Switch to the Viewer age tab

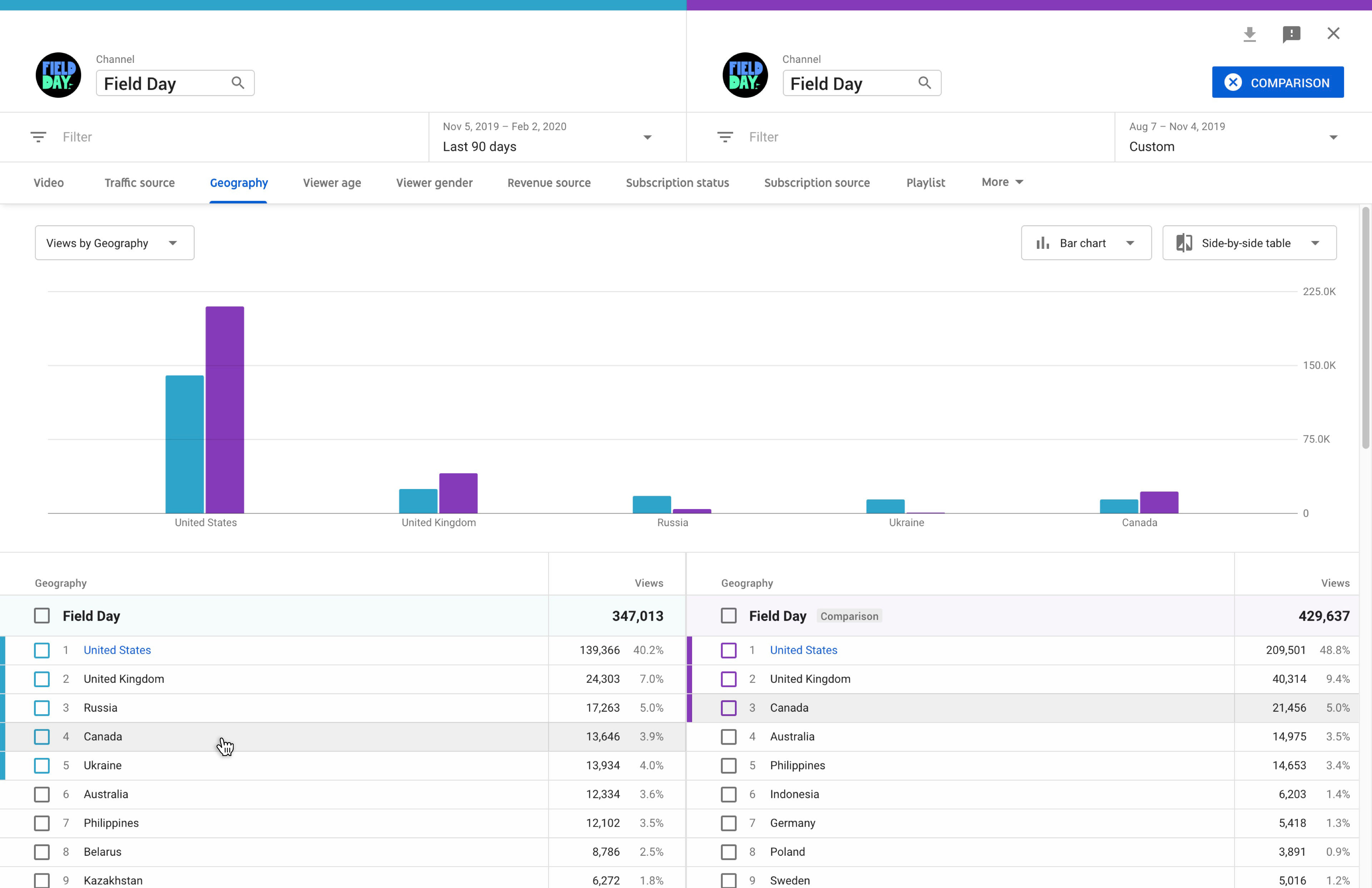332,183
